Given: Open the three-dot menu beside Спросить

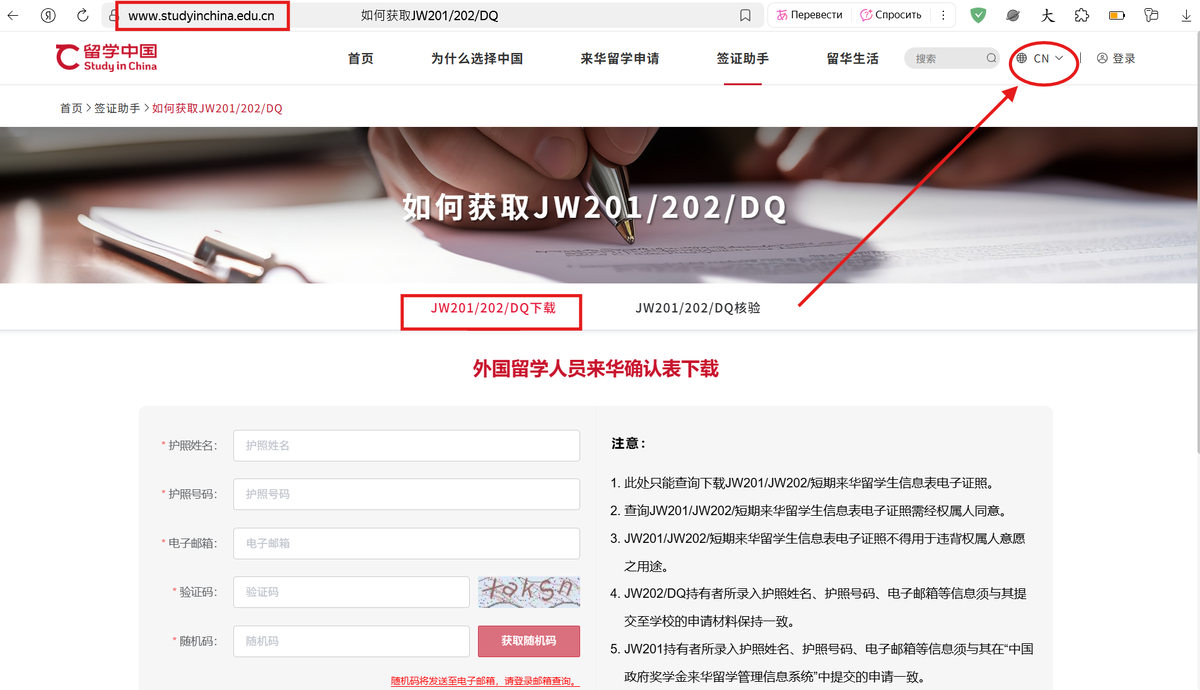Looking at the screenshot, I should pos(943,15).
